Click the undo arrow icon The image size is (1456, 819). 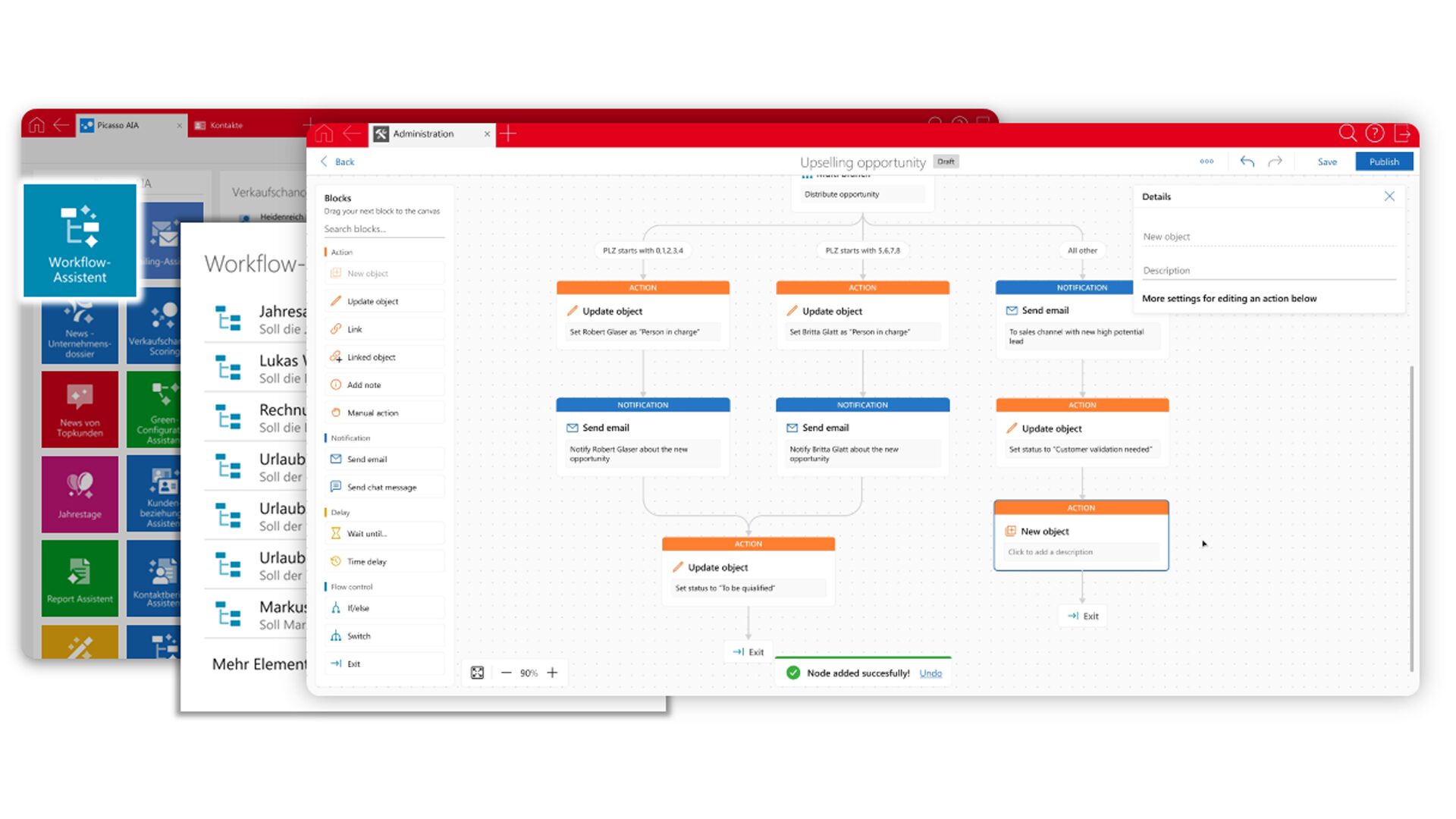tap(1247, 162)
